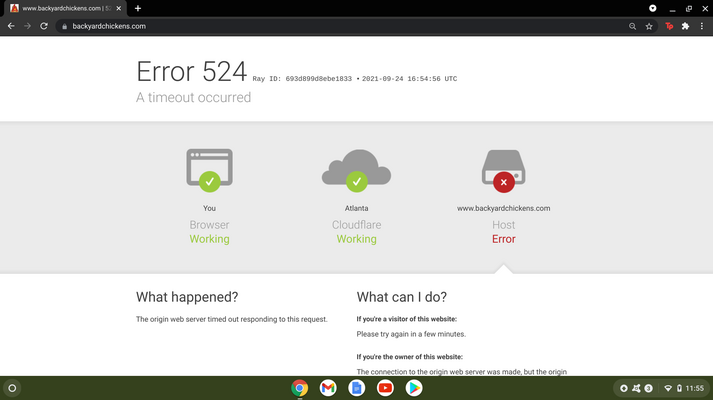Click the notifications muted tray icon
The height and width of the screenshot is (400, 713).
coord(636,388)
